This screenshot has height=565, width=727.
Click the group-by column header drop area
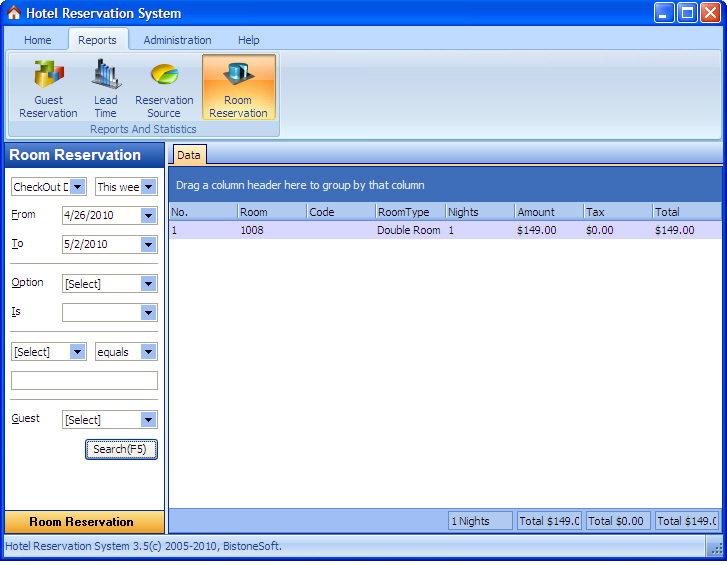[445, 185]
